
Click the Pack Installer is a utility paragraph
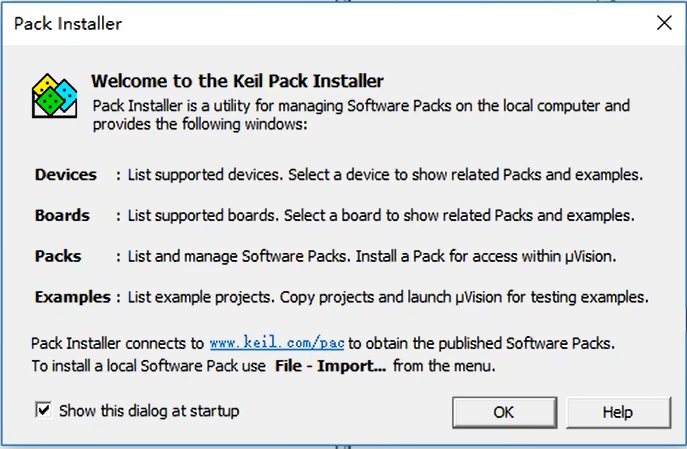pos(361,115)
